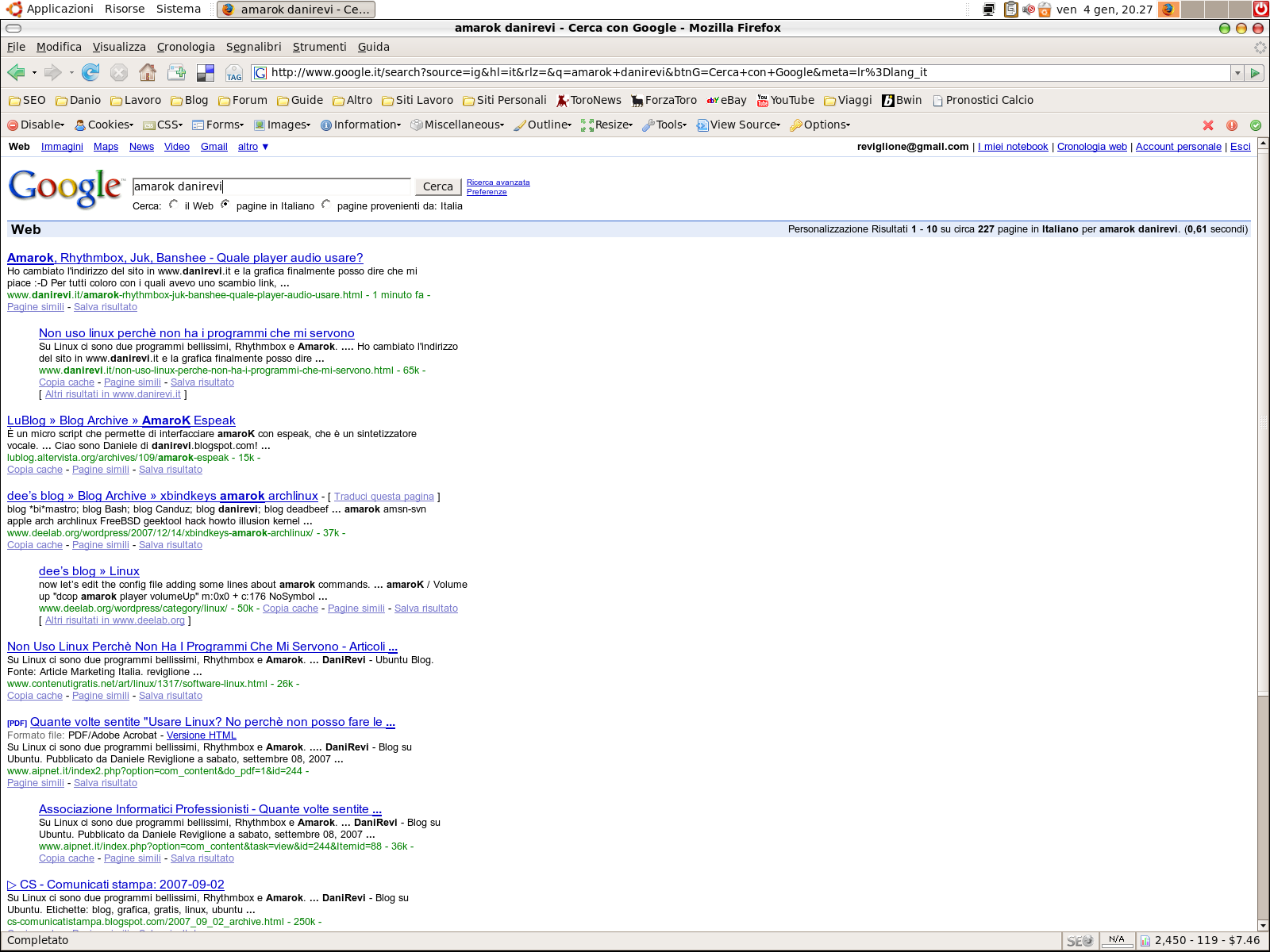Click the Ubuntu logo in top panel

pyautogui.click(x=13, y=10)
